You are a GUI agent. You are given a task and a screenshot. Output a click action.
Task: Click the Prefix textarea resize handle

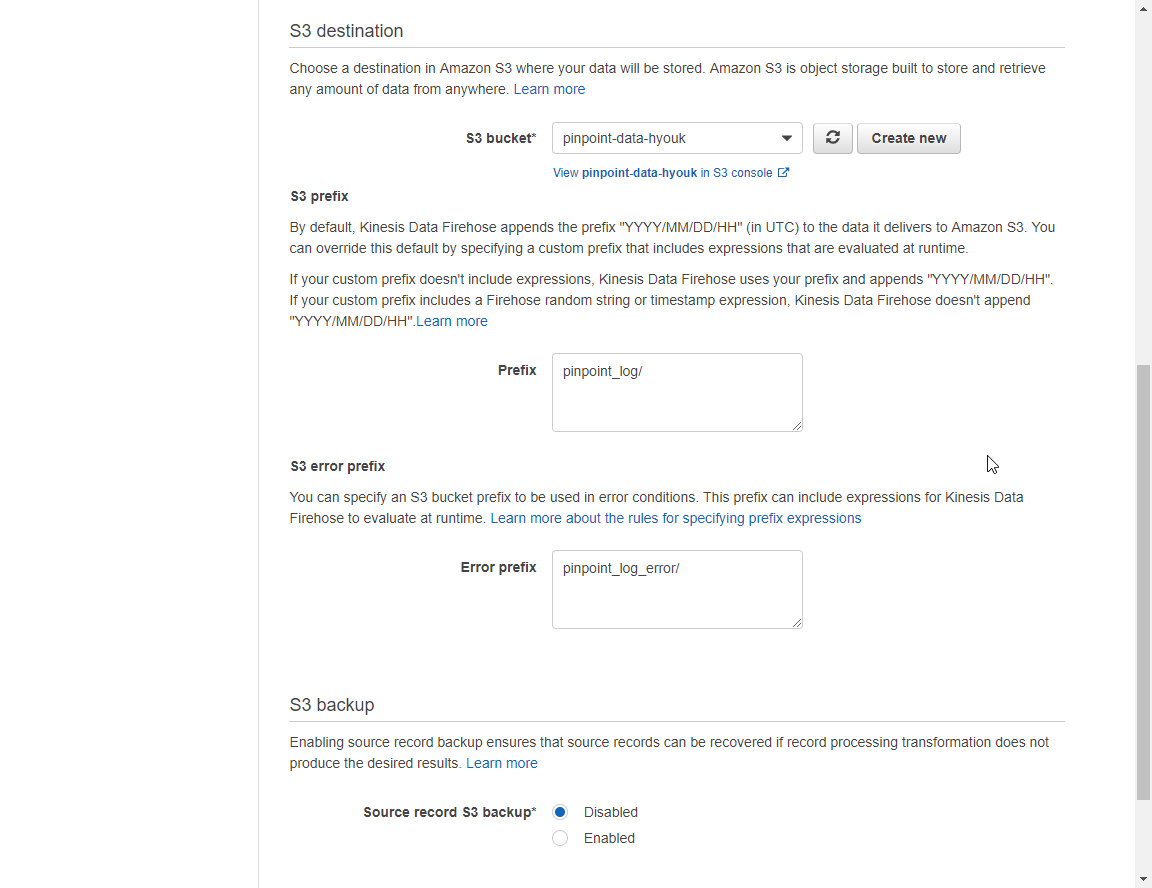(x=796, y=425)
